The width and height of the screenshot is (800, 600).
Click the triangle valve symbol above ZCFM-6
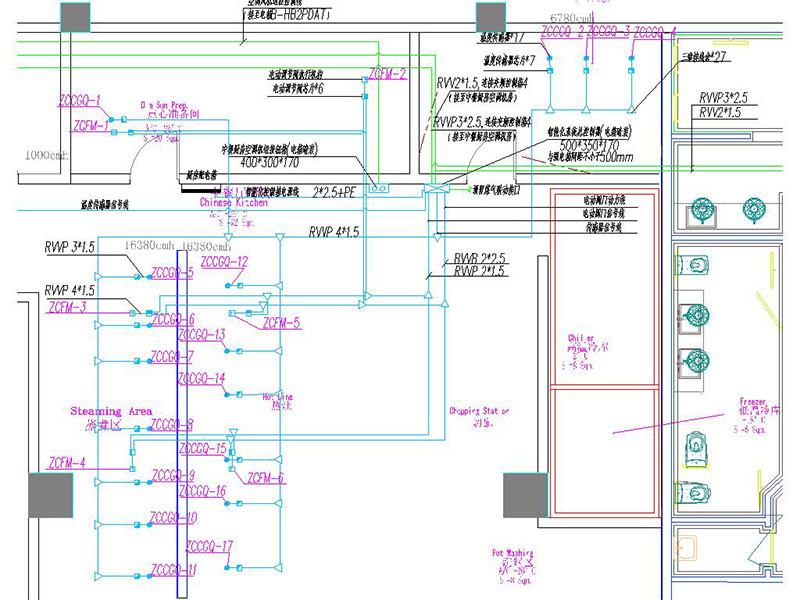[x=232, y=435]
